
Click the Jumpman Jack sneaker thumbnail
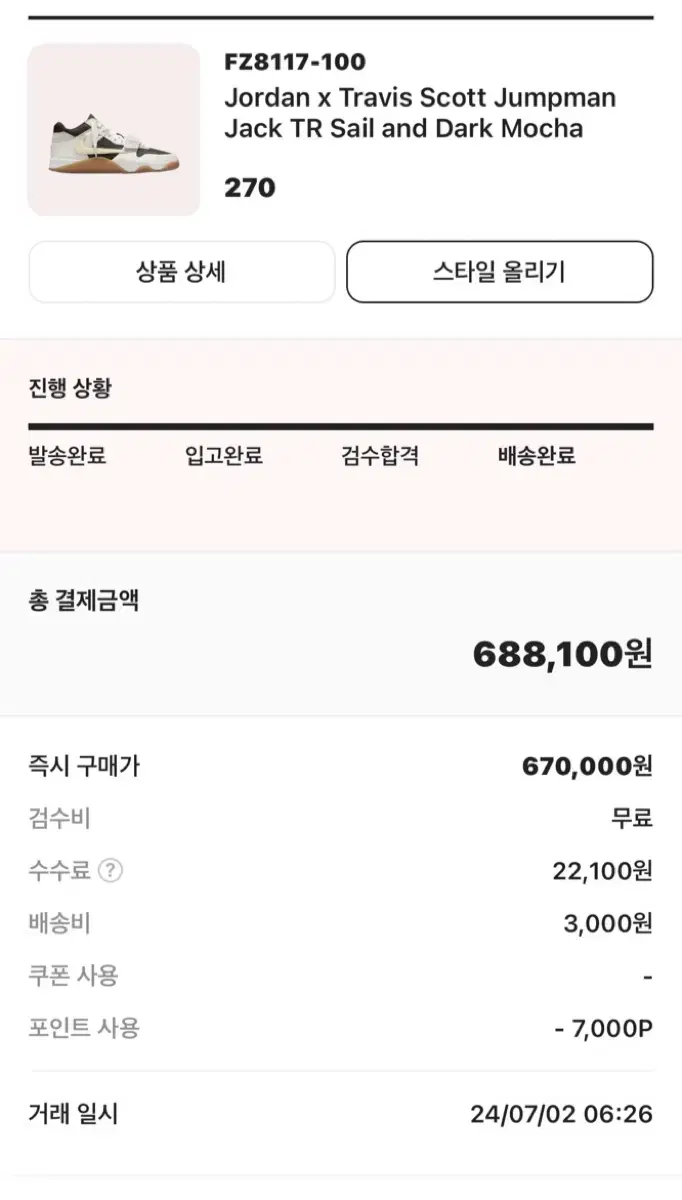114,130
